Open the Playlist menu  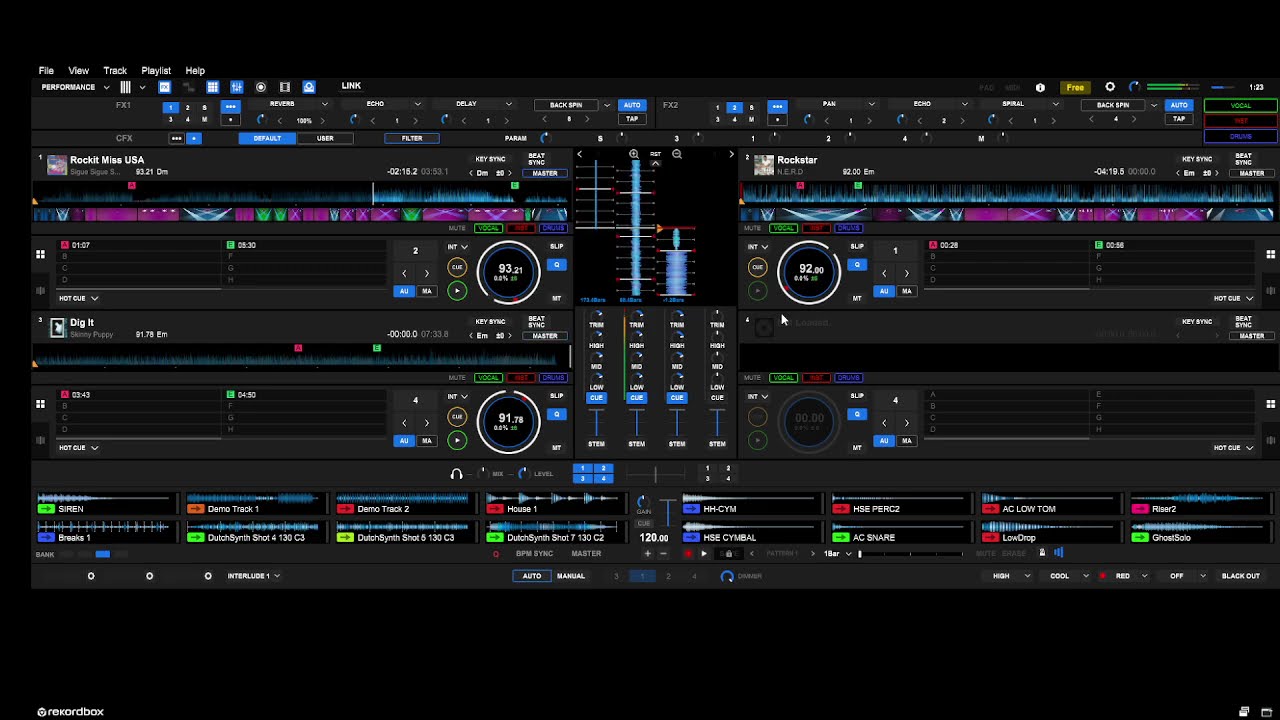[156, 71]
